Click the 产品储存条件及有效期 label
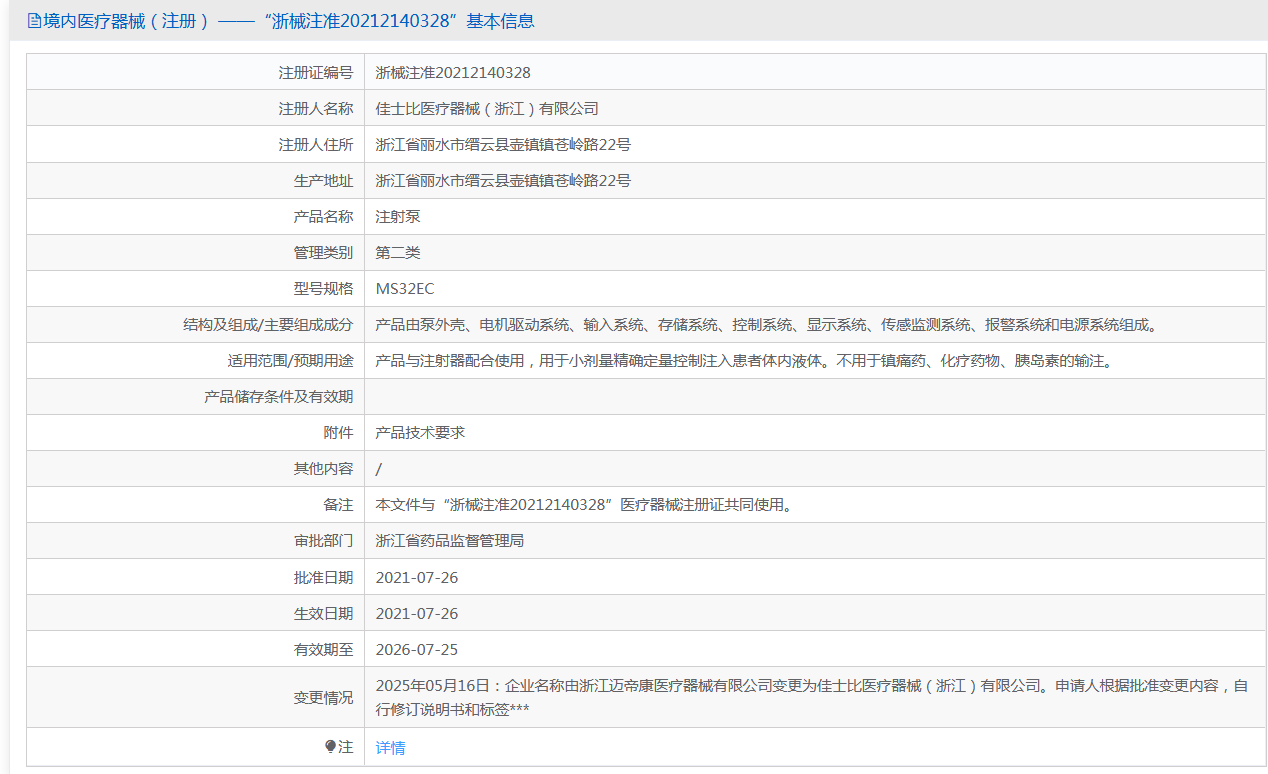 point(278,397)
